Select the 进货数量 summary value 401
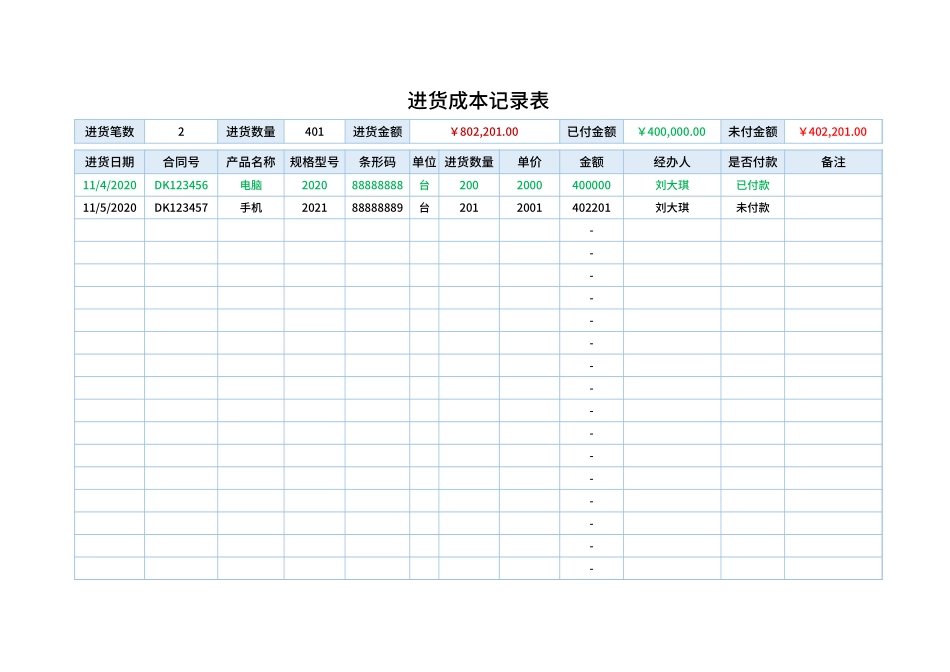This screenshot has height=672, width=950. point(315,131)
